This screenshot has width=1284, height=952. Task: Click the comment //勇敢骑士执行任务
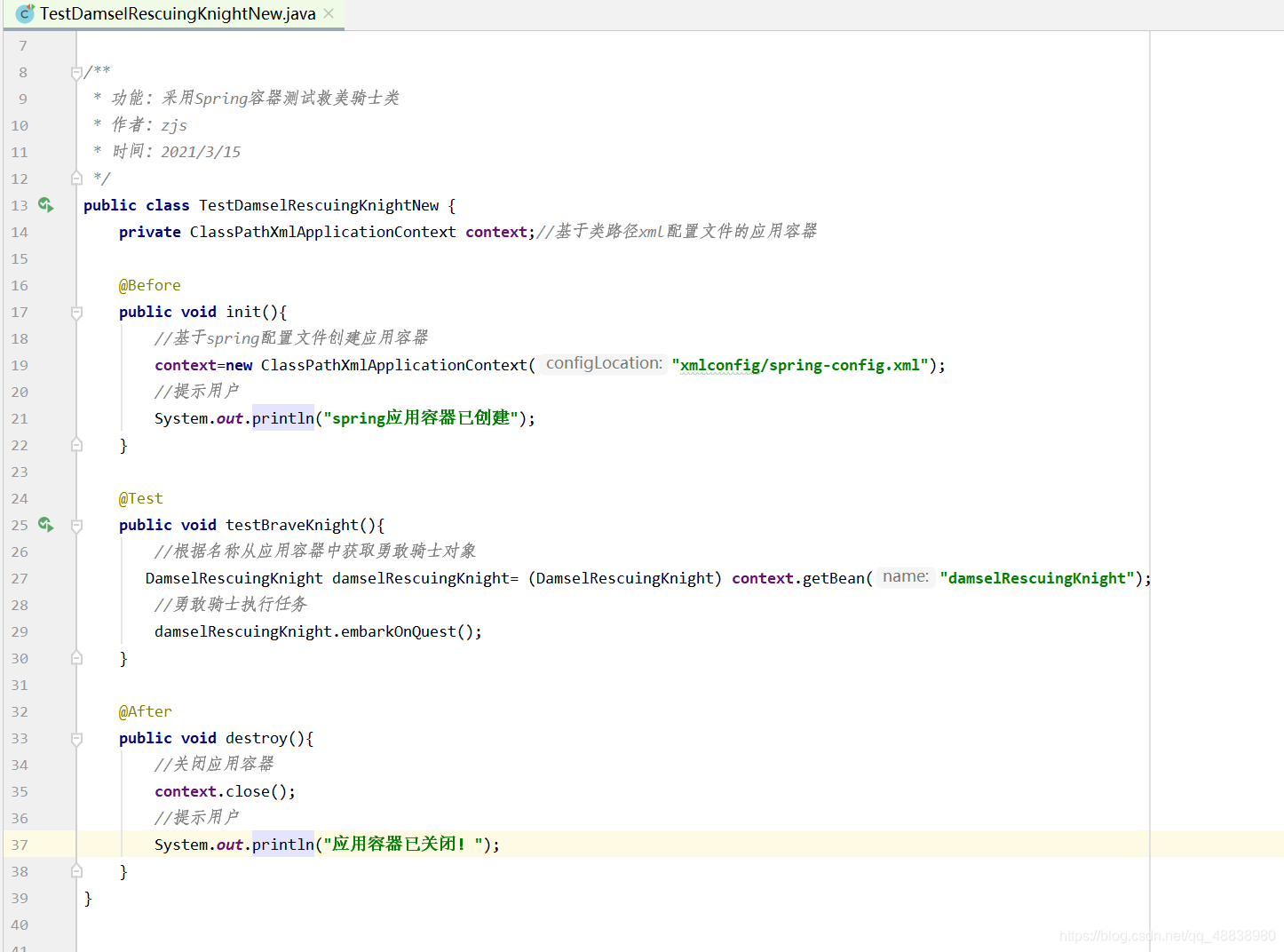231,604
